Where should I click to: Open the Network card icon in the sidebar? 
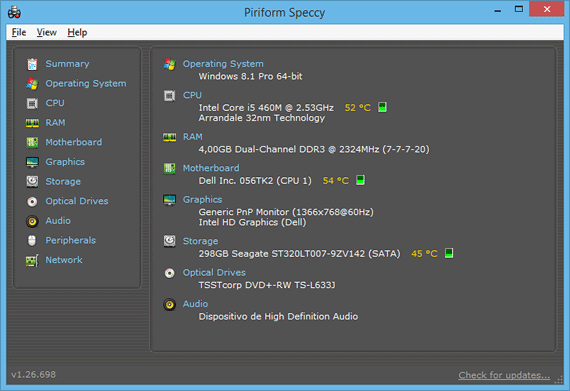pos(32,261)
